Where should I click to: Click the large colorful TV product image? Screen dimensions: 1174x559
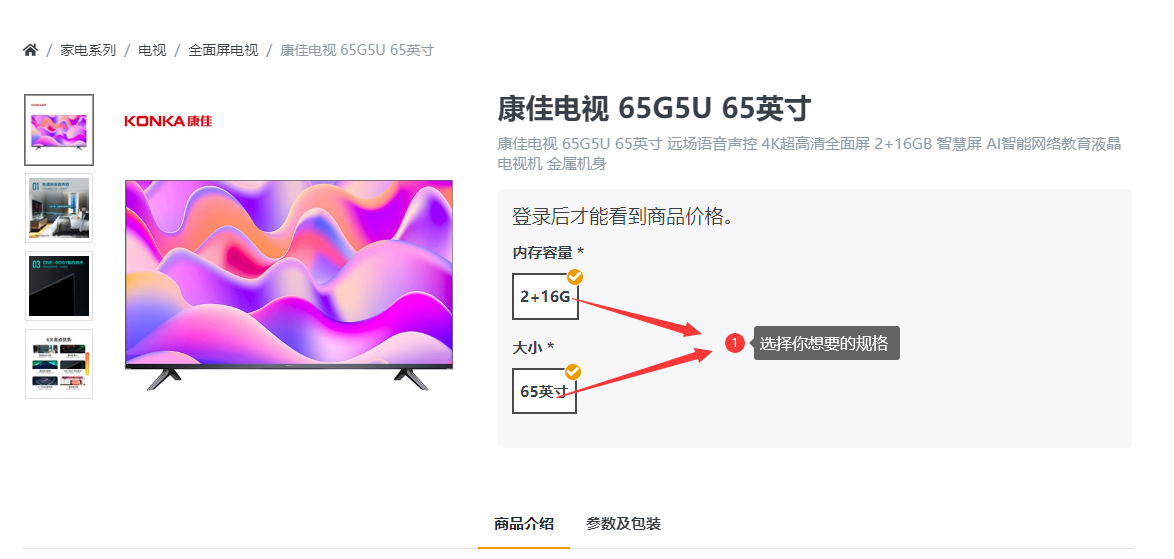(289, 284)
